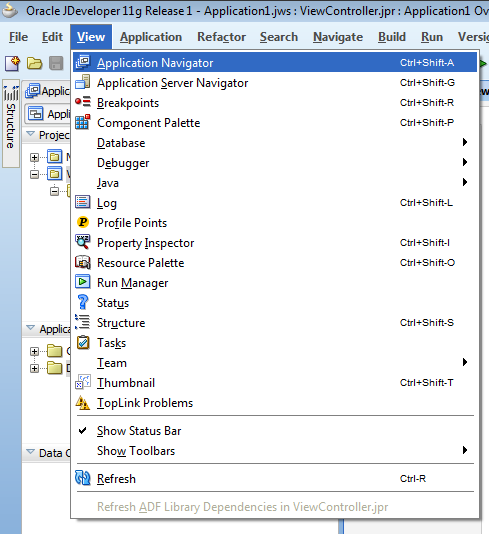The image size is (489, 534).
Task: Expand the first project tree node
Action: coord(34,157)
